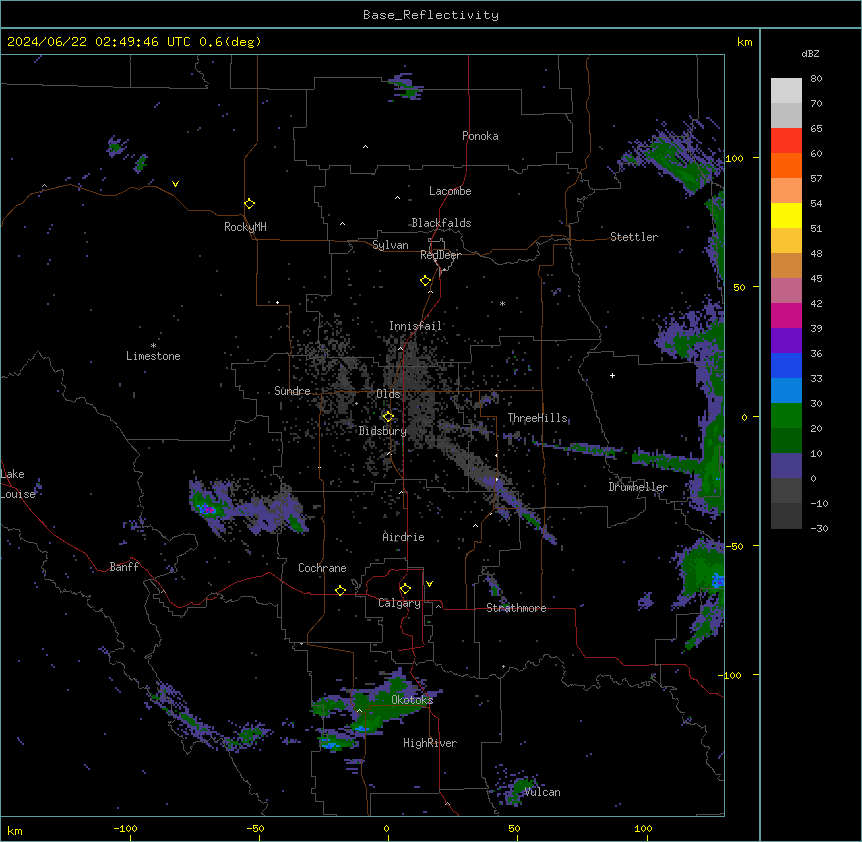
Task: Pick the purple swatch between 39 and 36 dBZ
Action: pyautogui.click(x=786, y=341)
